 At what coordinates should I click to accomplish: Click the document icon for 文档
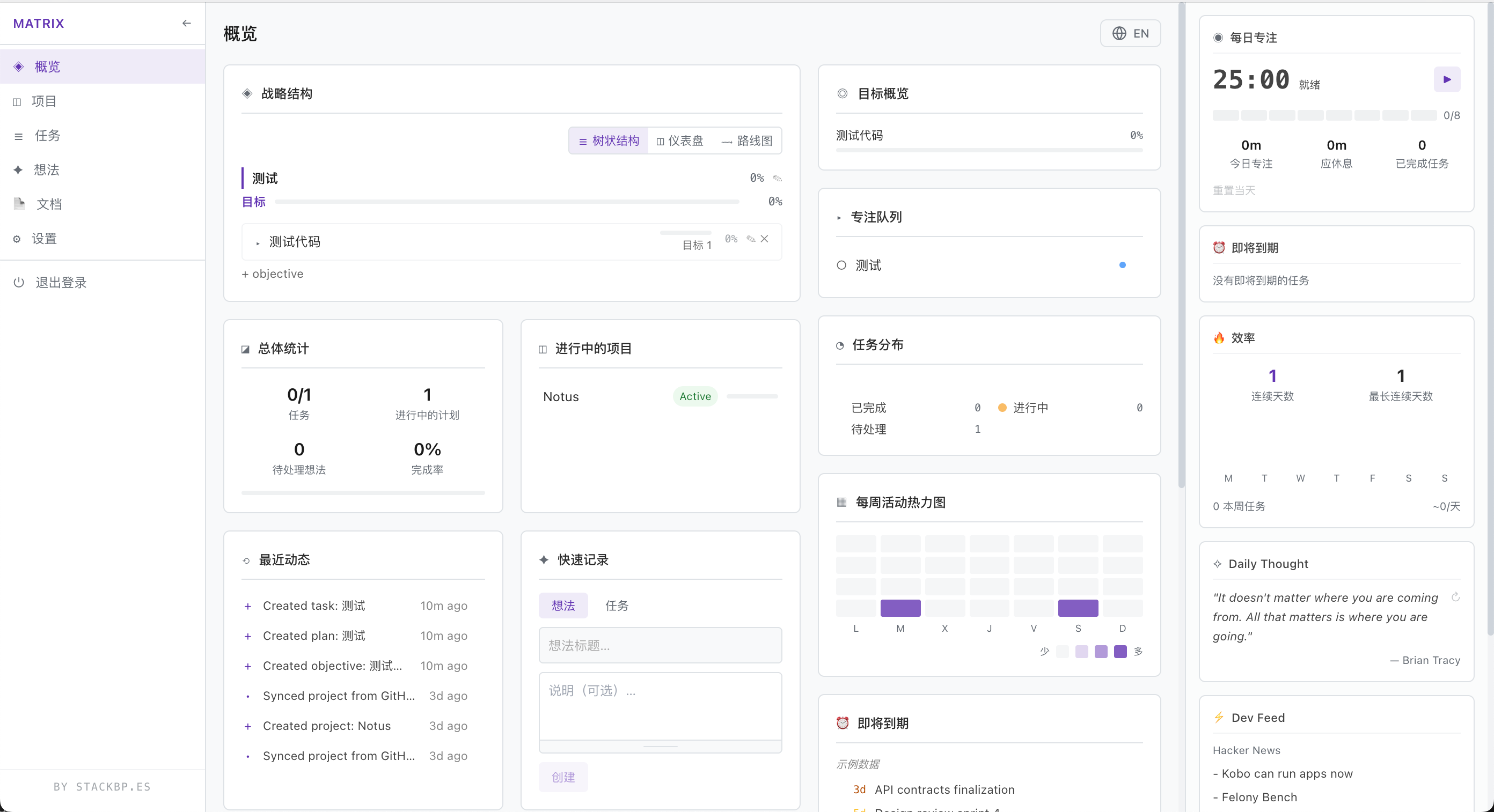(x=19, y=203)
